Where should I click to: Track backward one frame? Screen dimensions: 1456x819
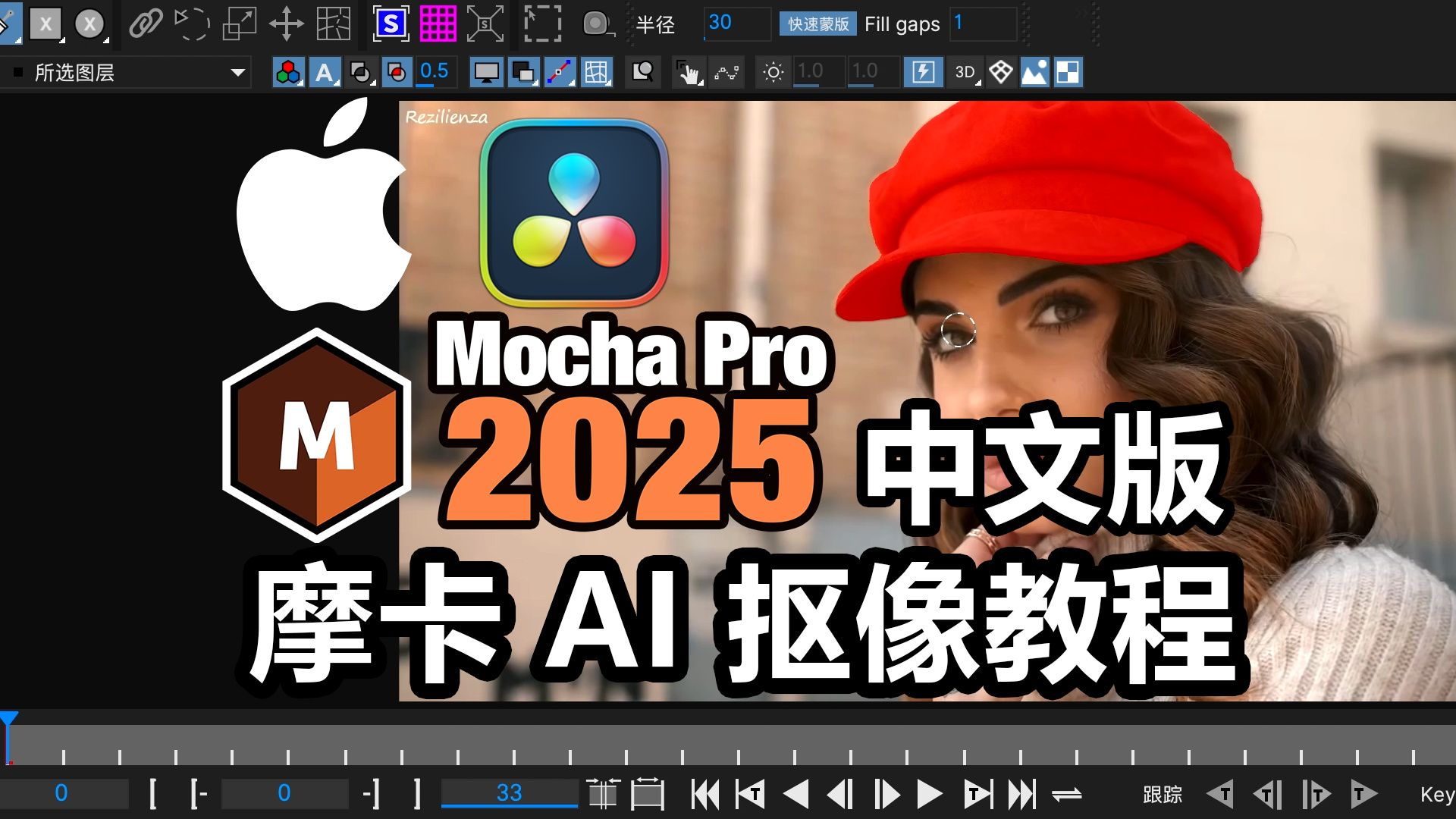[x=1267, y=795]
